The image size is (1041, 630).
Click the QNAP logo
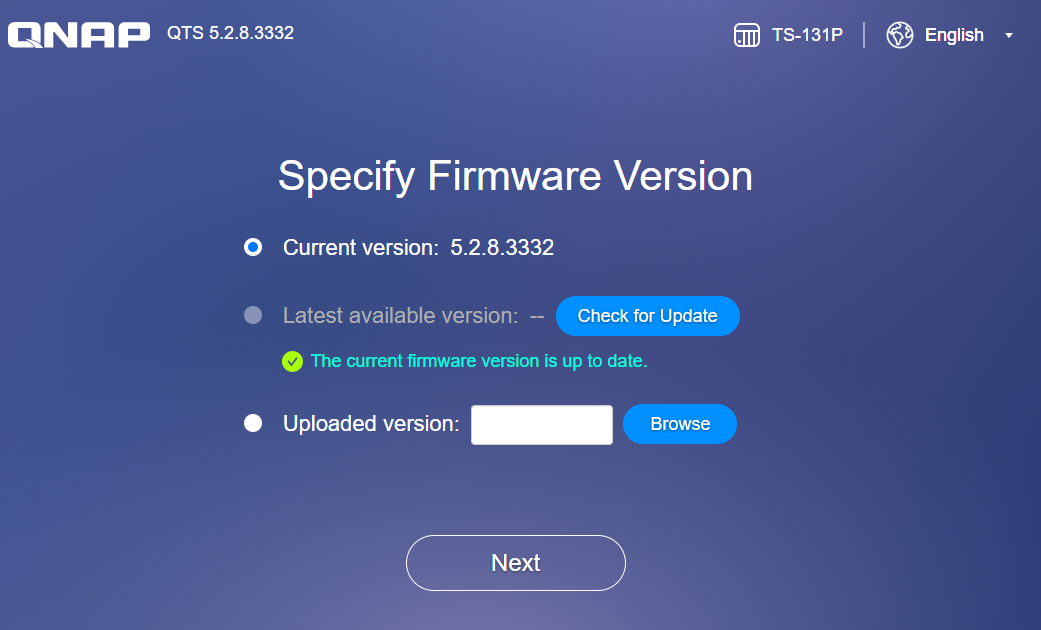(x=79, y=35)
